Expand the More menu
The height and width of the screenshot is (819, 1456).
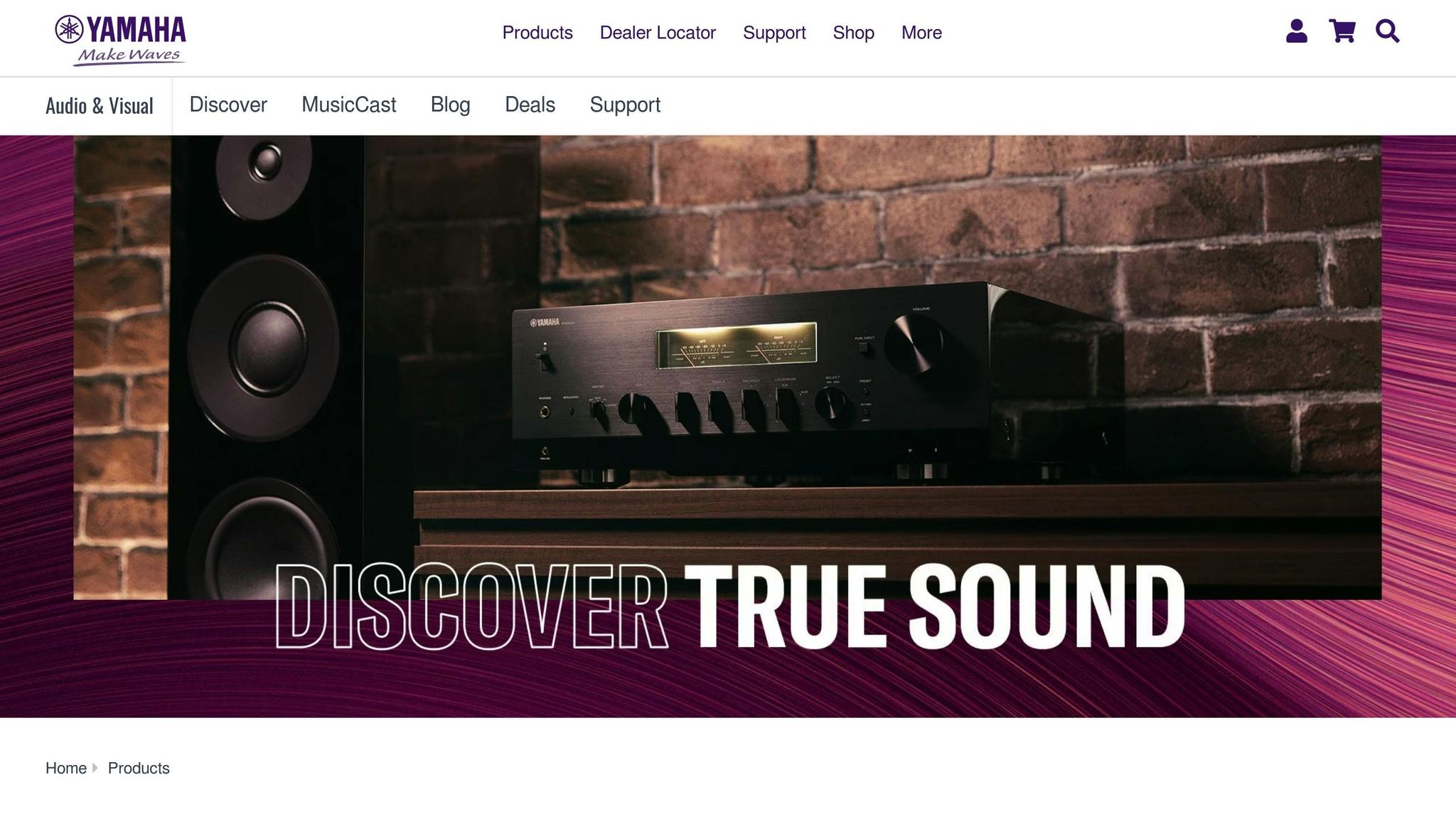pos(921,33)
